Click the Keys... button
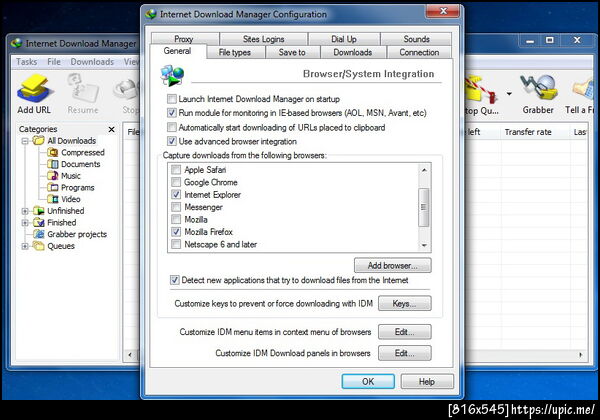This screenshot has width=600, height=420. pyautogui.click(x=405, y=304)
